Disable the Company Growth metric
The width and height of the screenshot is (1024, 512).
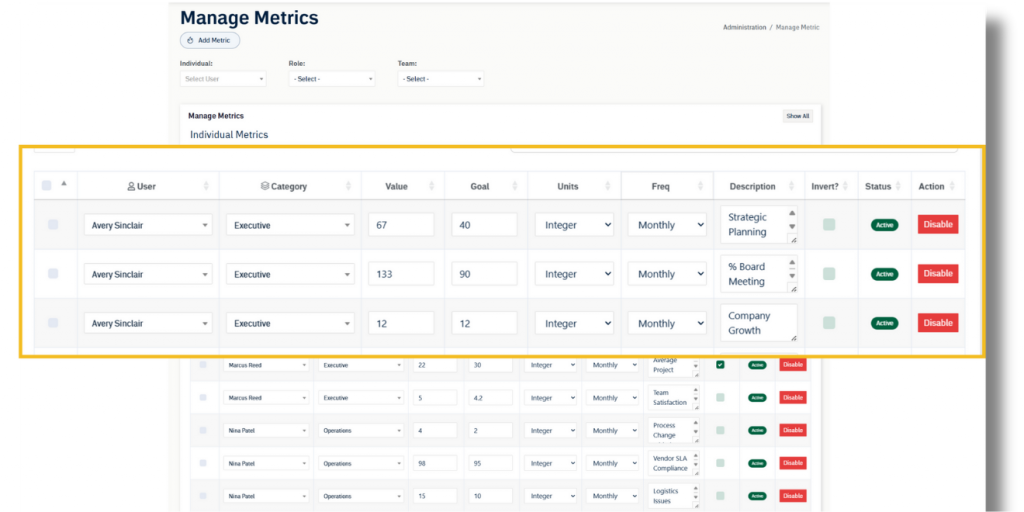click(937, 323)
